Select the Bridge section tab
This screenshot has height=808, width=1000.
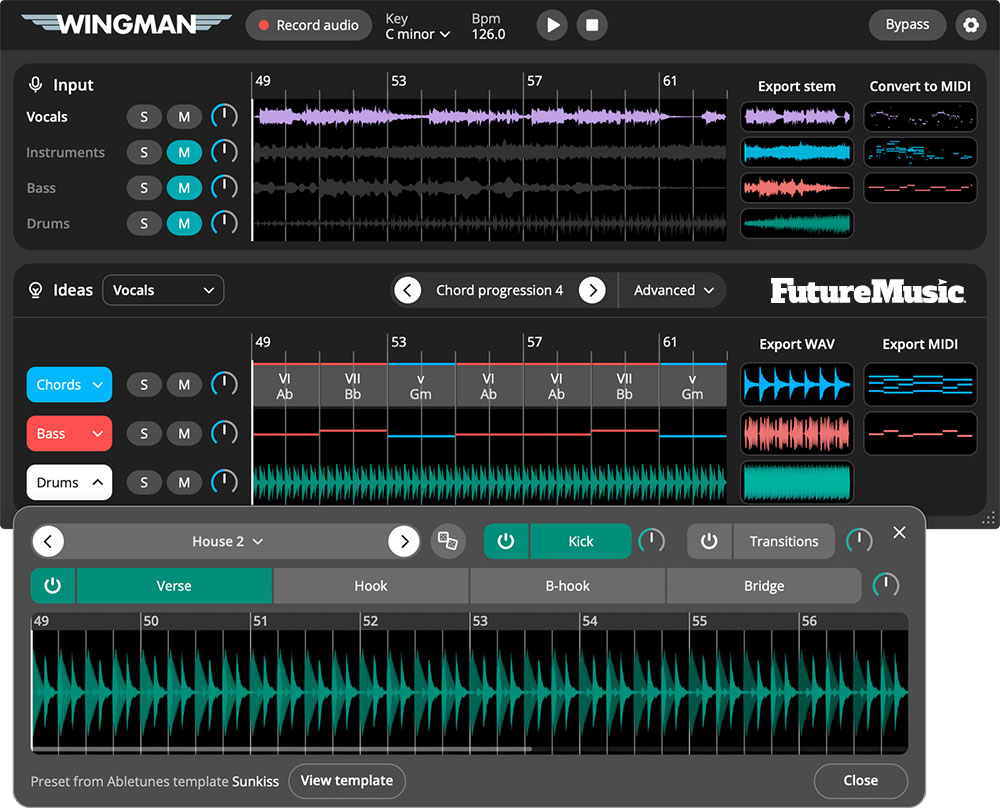click(x=764, y=585)
